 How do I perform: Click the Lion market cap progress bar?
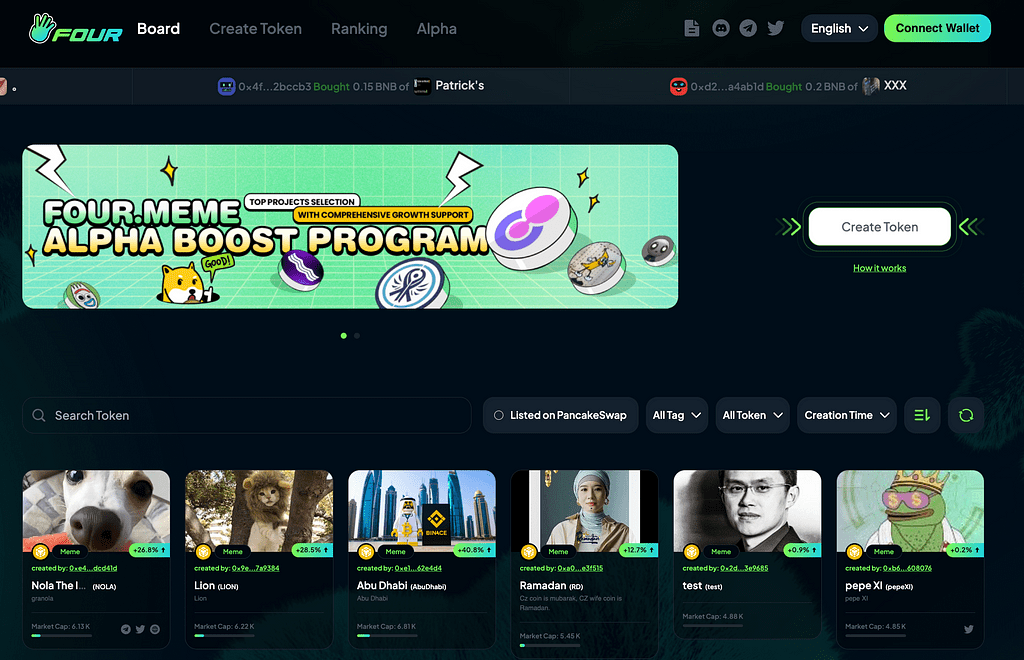tap(224, 635)
